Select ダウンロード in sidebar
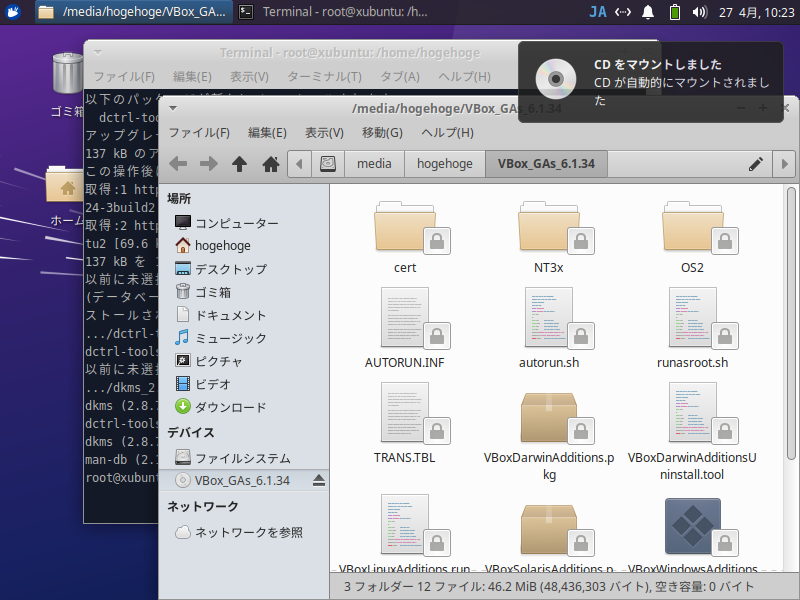The image size is (800, 600). coord(244,407)
